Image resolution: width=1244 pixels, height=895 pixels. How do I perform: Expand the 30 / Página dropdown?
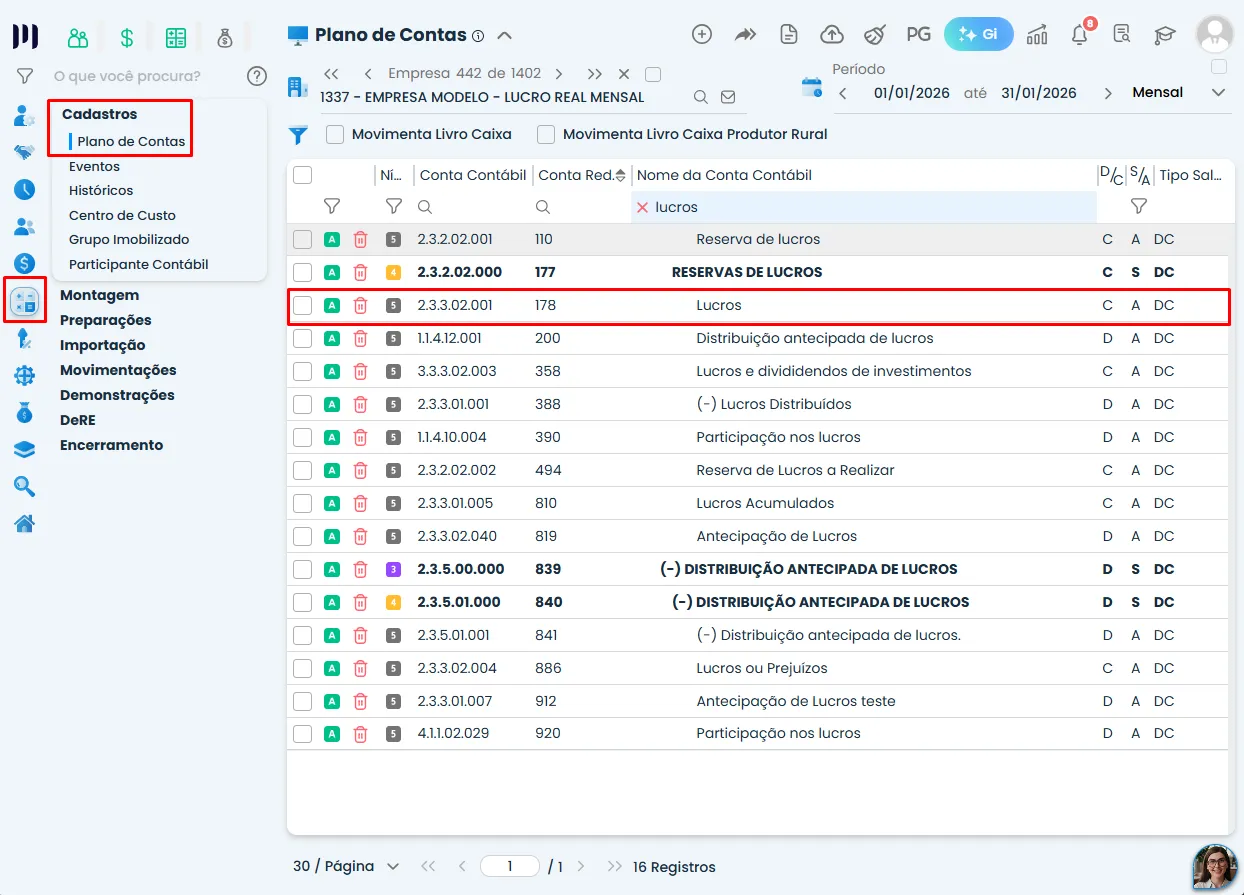[346, 866]
